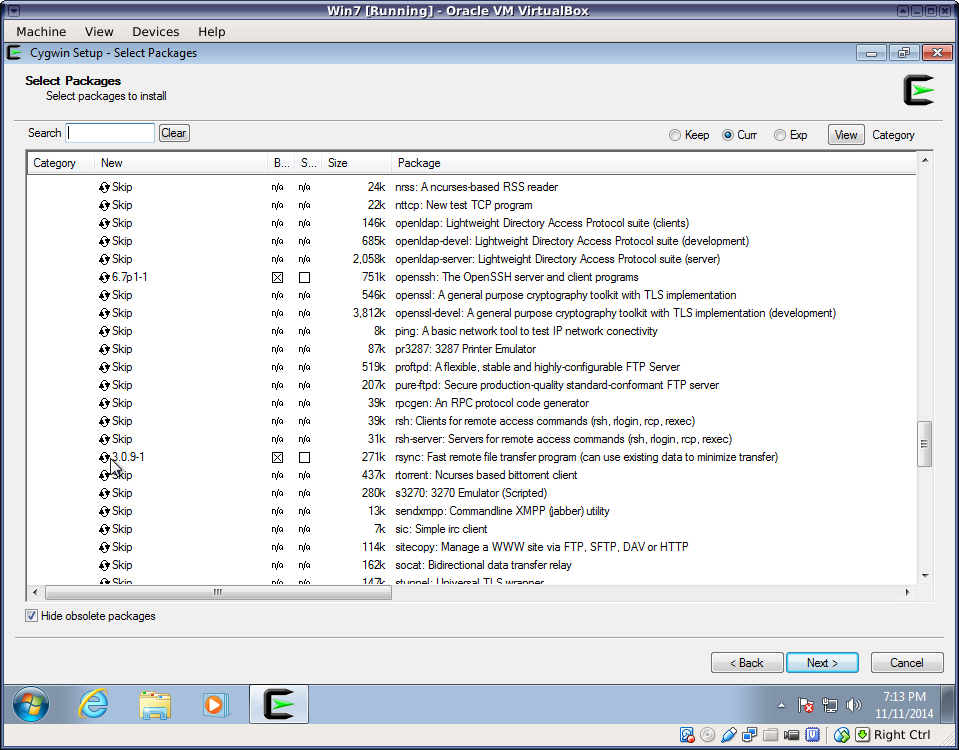The height and width of the screenshot is (750, 959).
Task: Click the View button to change view mode
Action: [846, 135]
